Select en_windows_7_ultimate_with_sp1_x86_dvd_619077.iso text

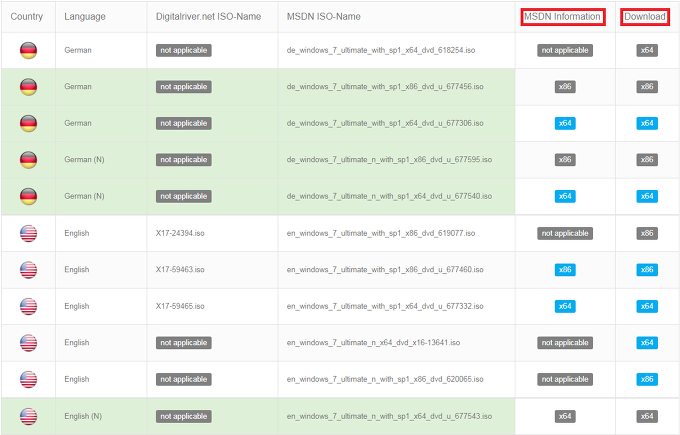(381, 233)
